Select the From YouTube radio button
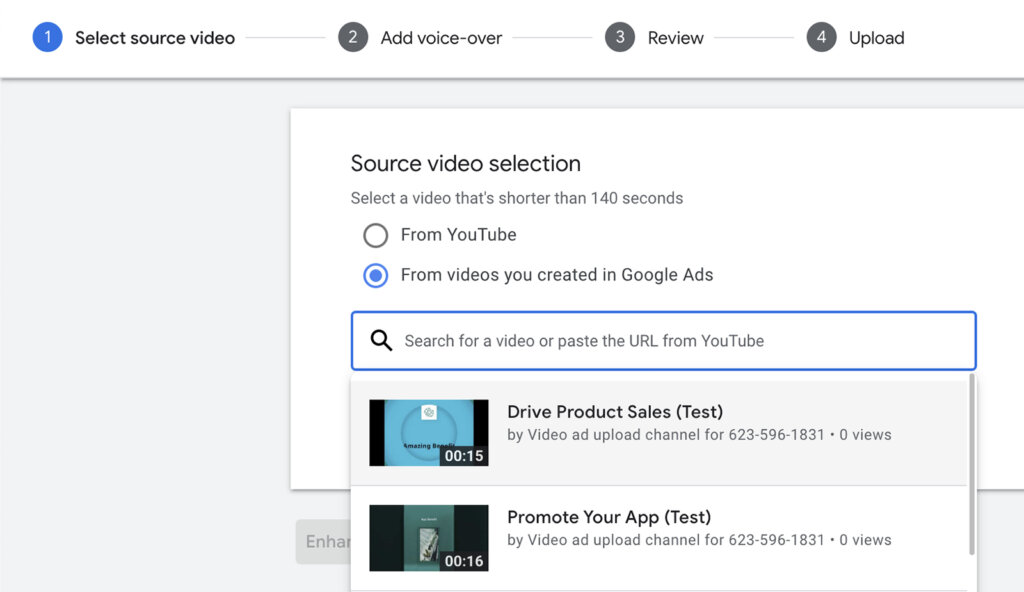1024x592 pixels. click(x=375, y=235)
